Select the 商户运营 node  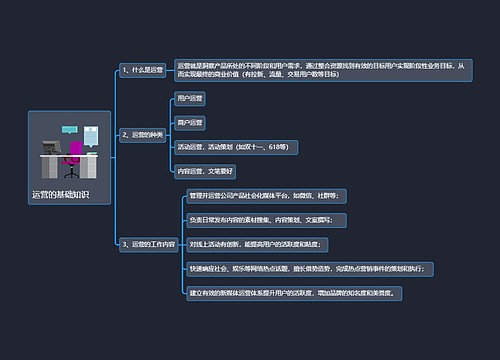(x=190, y=123)
